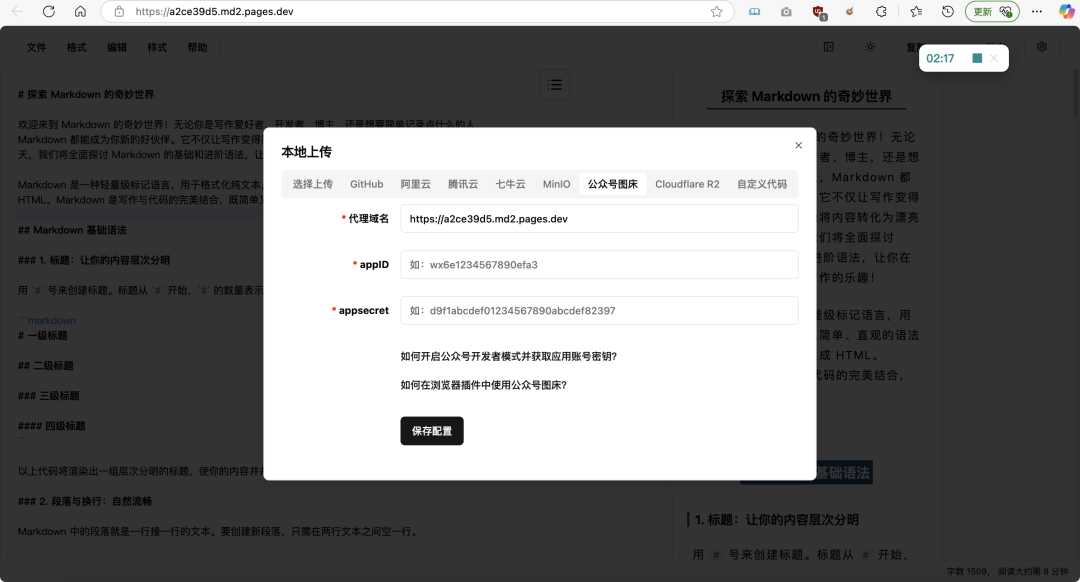Click the 探索 Markdown 的奇妙世界 preview heading
This screenshot has width=1080, height=582.
pyautogui.click(x=807, y=96)
